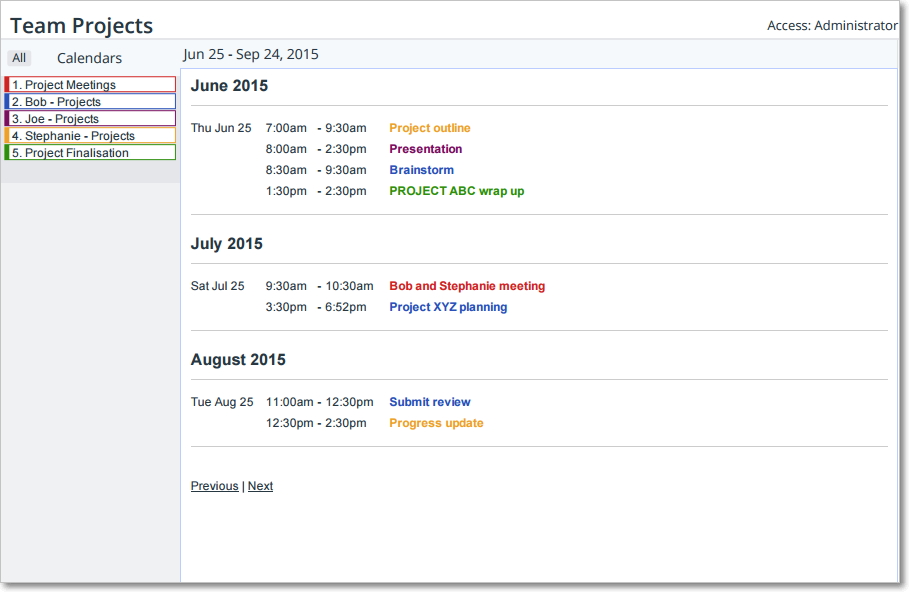Toggle the 4. Stephanie - Projects calendar

click(90, 136)
